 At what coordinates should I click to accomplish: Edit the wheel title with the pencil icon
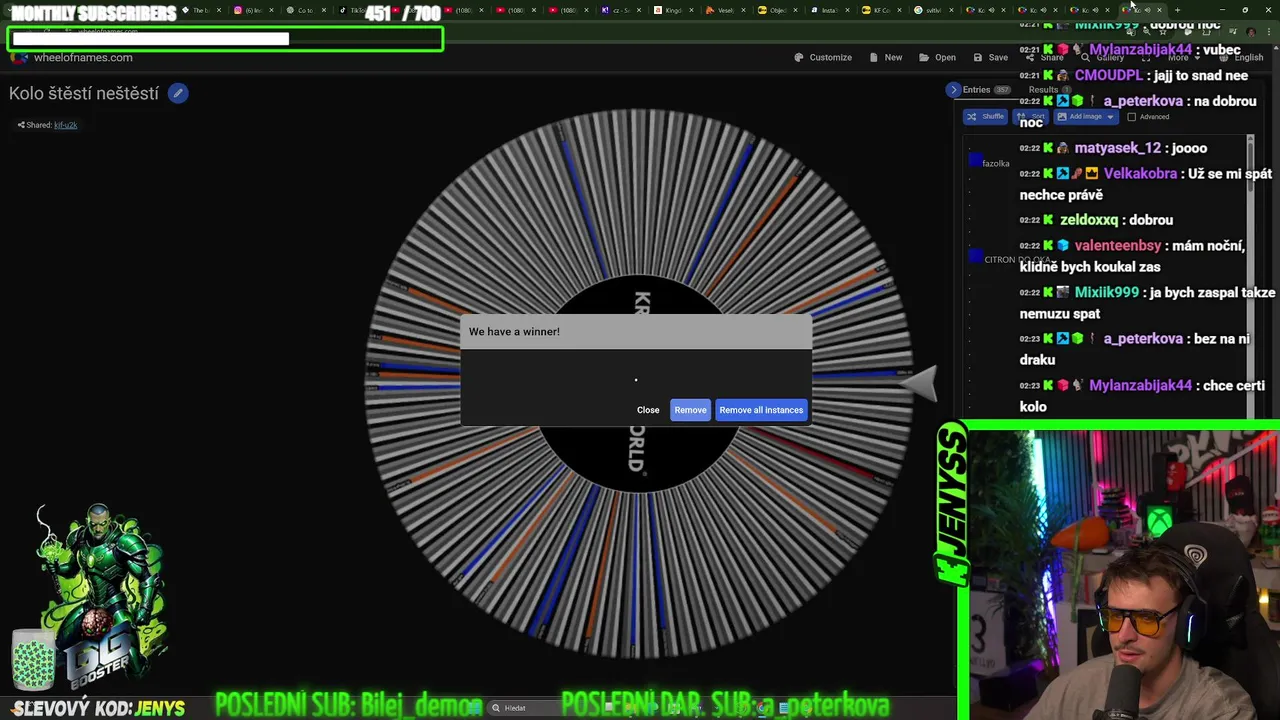(178, 93)
